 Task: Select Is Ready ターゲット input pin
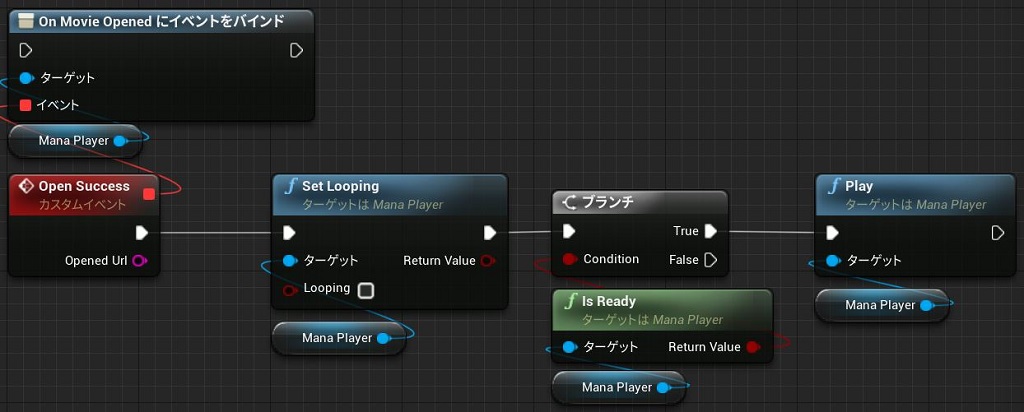coord(569,347)
